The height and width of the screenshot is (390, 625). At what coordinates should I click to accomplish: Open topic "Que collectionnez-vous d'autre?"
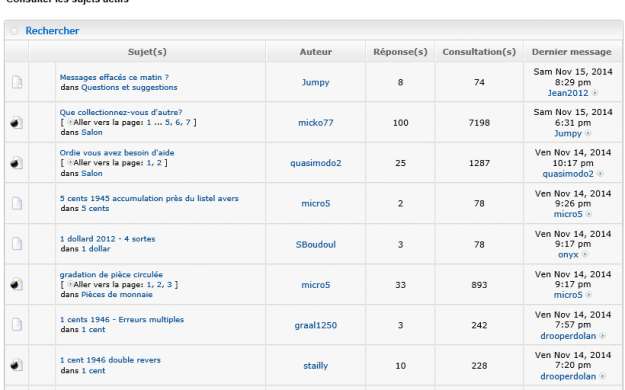tap(121, 112)
